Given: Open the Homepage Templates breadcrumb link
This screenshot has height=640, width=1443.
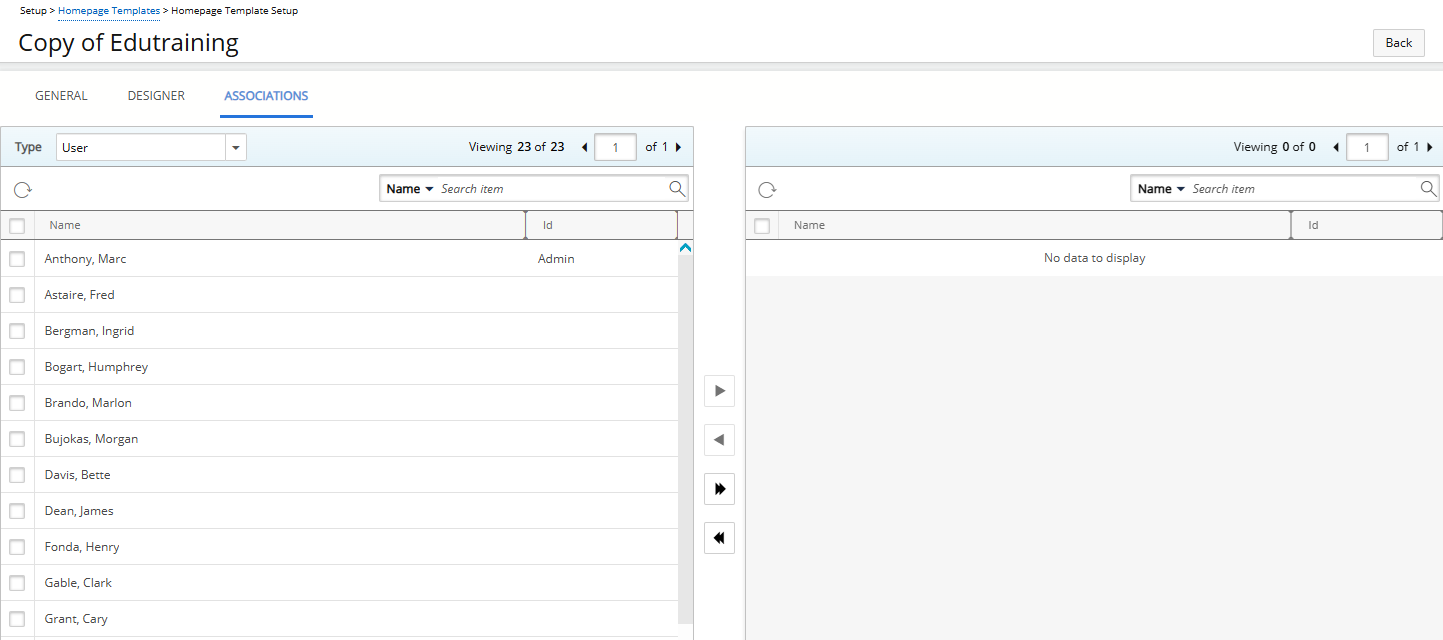Looking at the screenshot, I should [108, 11].
